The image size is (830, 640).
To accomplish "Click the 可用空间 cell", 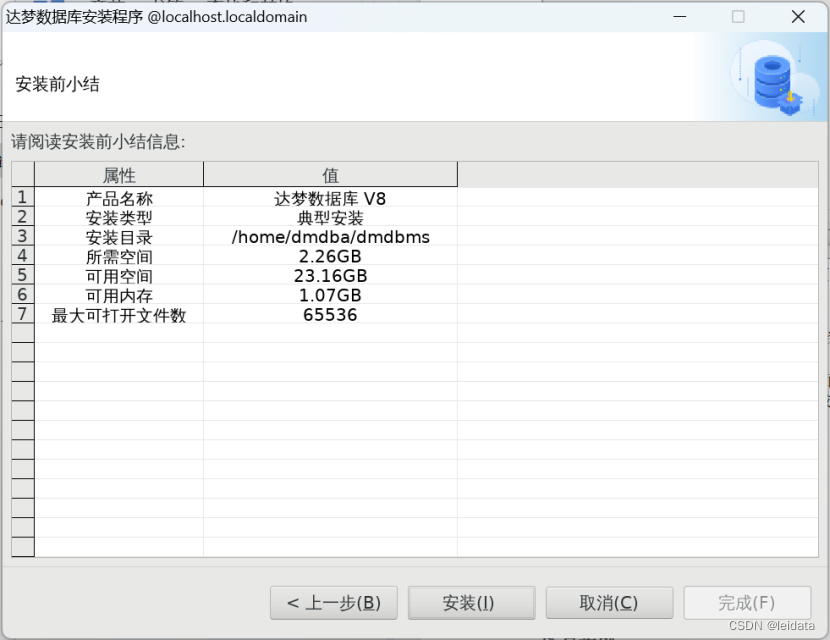I will pyautogui.click(x=119, y=276).
